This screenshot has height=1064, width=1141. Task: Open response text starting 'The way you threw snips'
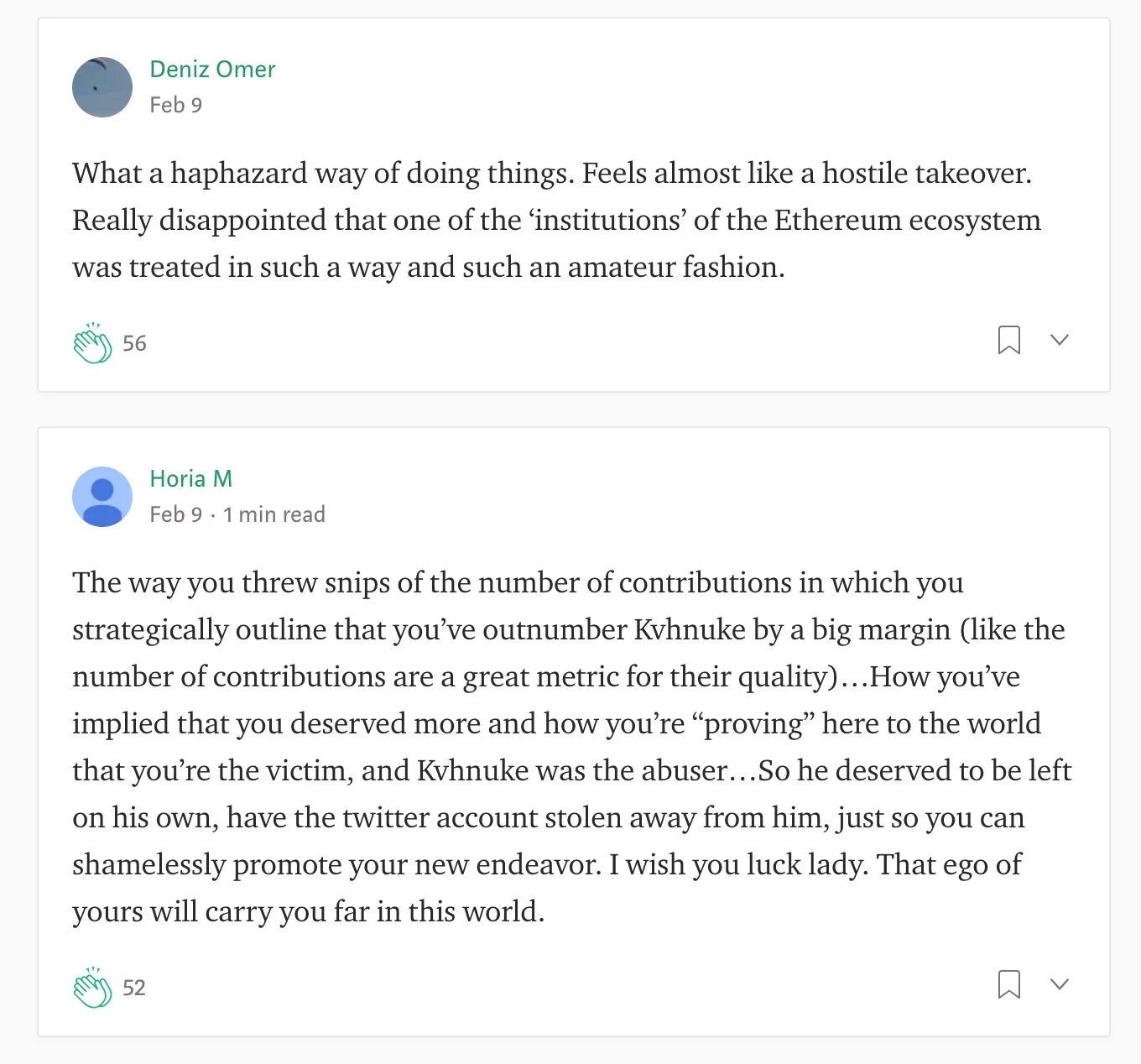click(572, 747)
